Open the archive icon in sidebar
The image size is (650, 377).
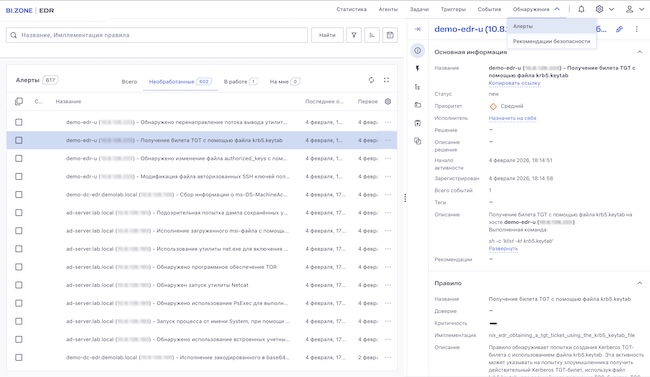417,123
